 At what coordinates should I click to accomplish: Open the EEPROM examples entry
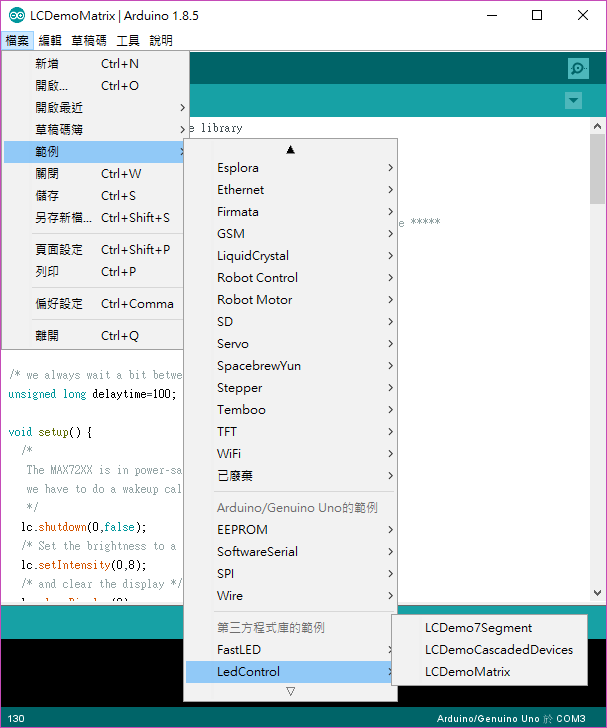291,529
